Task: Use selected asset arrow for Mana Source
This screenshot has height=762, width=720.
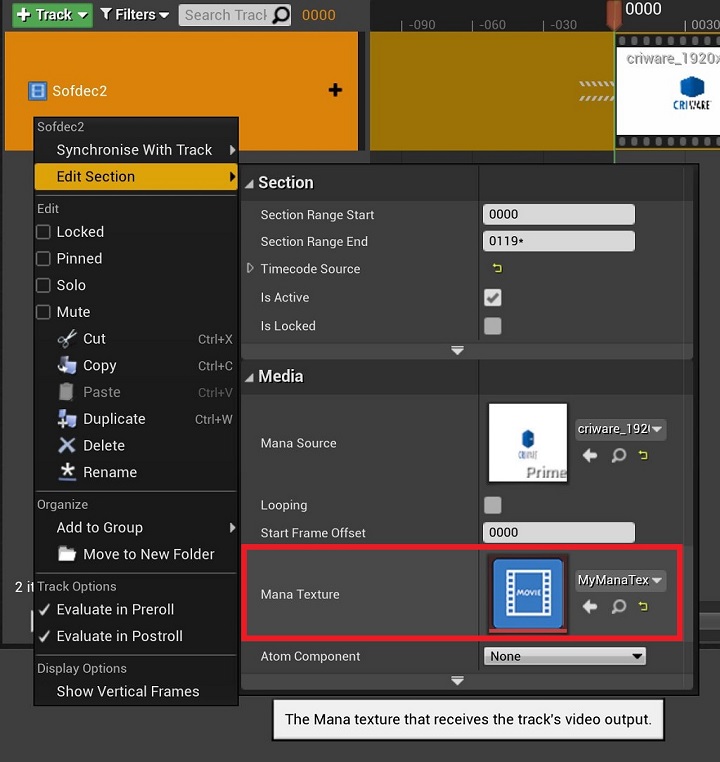Action: pos(590,455)
